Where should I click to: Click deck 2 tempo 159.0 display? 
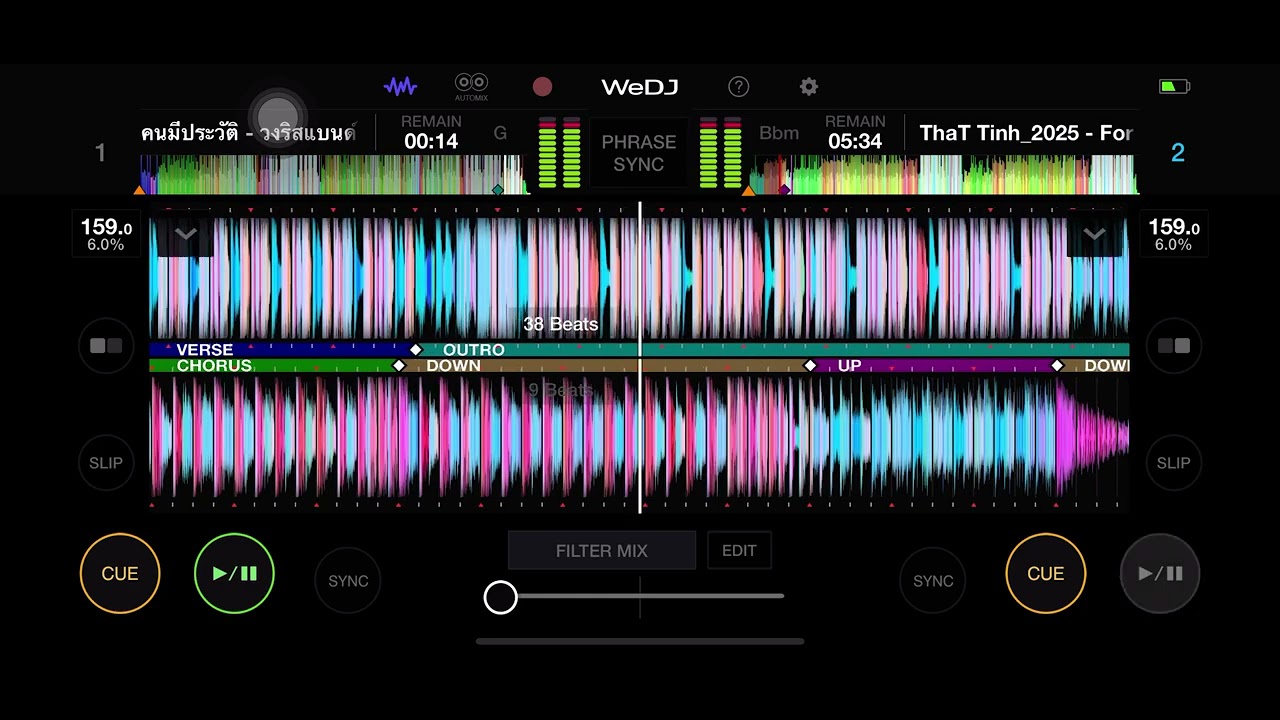(1174, 234)
